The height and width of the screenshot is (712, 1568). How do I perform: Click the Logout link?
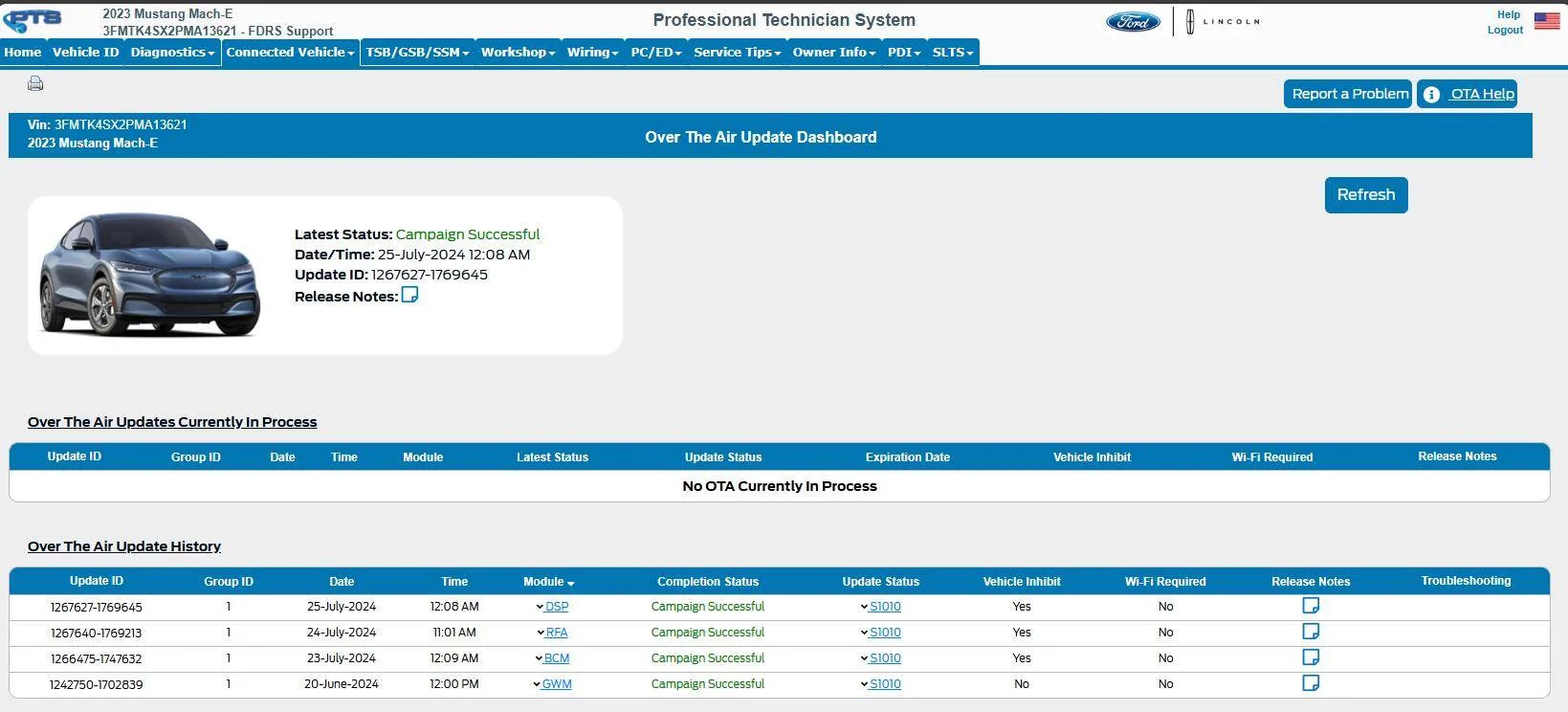pyautogui.click(x=1505, y=30)
